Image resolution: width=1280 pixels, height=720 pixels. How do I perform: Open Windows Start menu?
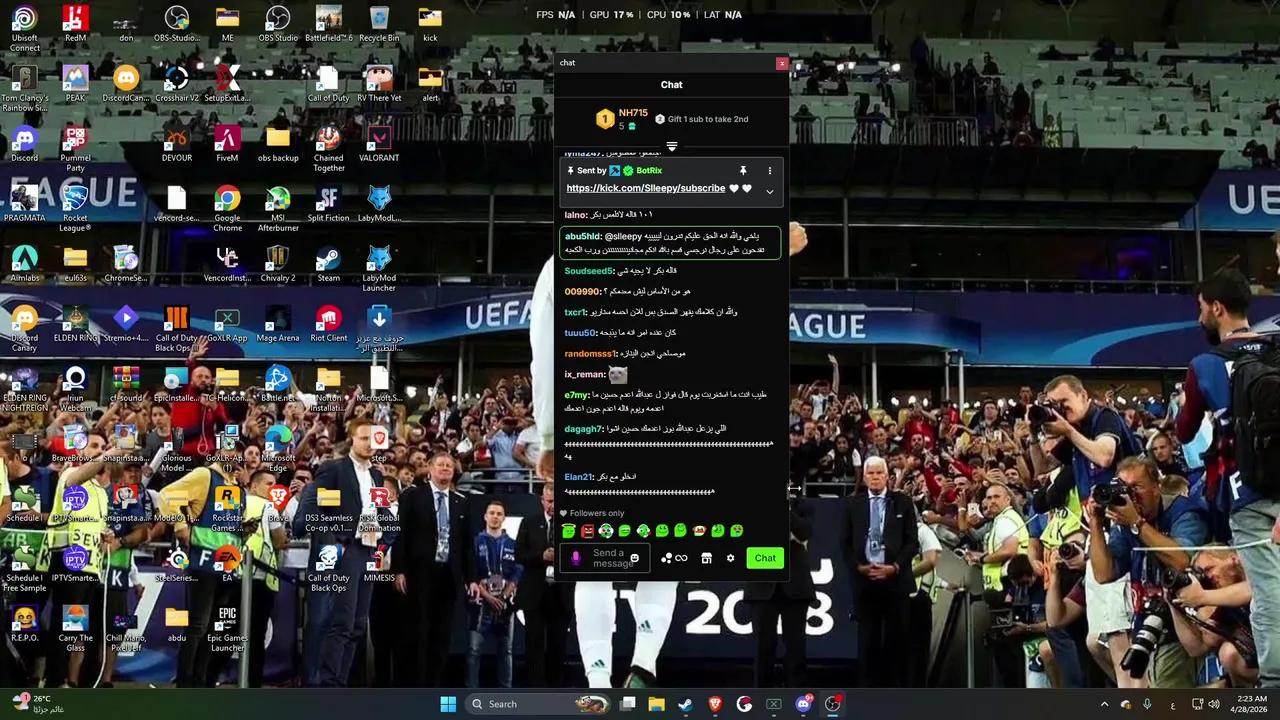point(448,704)
